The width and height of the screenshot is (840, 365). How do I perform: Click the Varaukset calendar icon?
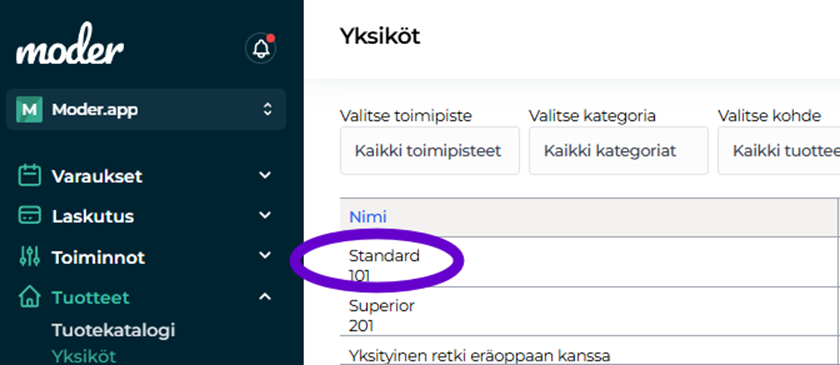pyautogui.click(x=29, y=176)
